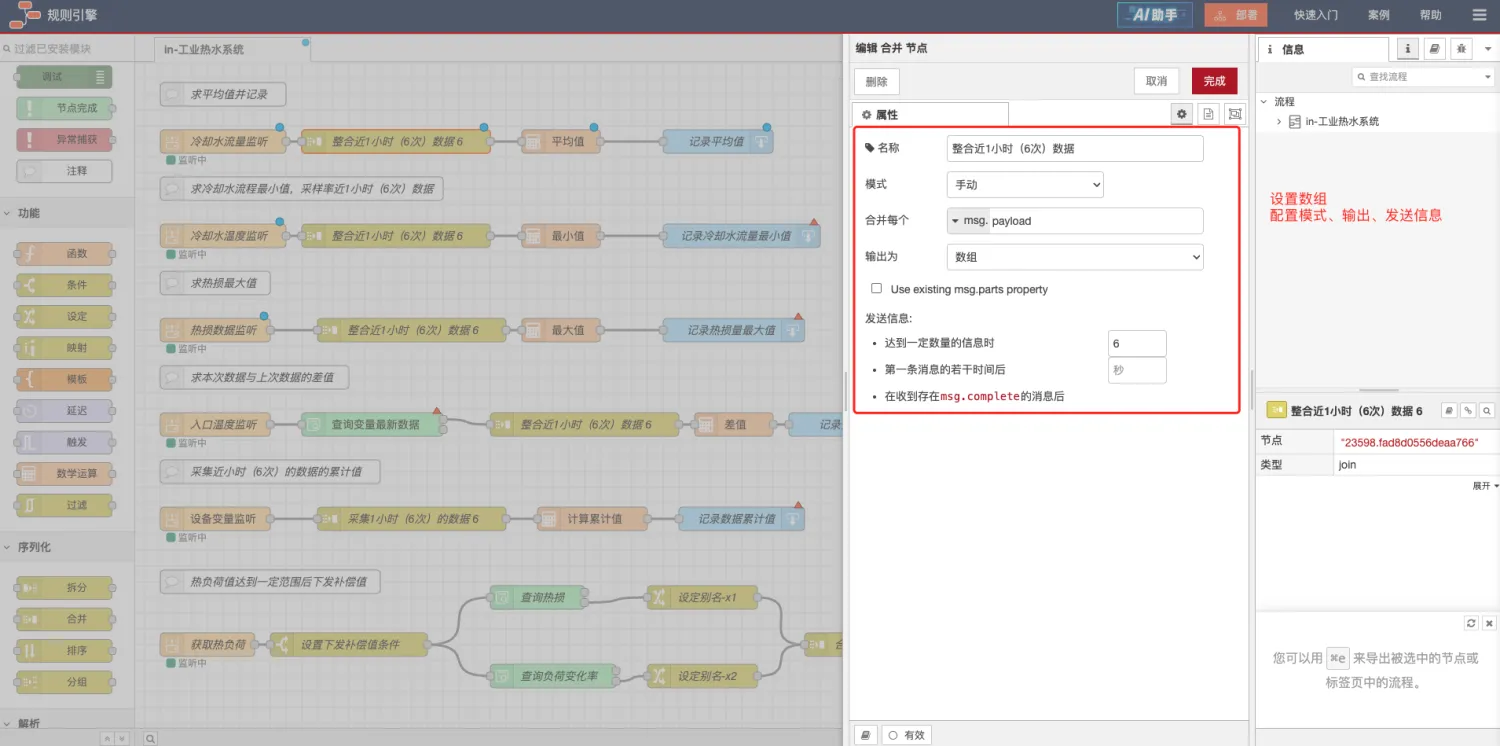Viewport: 1500px width, 746px height.
Task: Open the help book icon in sidebar
Action: [x=1434, y=49]
